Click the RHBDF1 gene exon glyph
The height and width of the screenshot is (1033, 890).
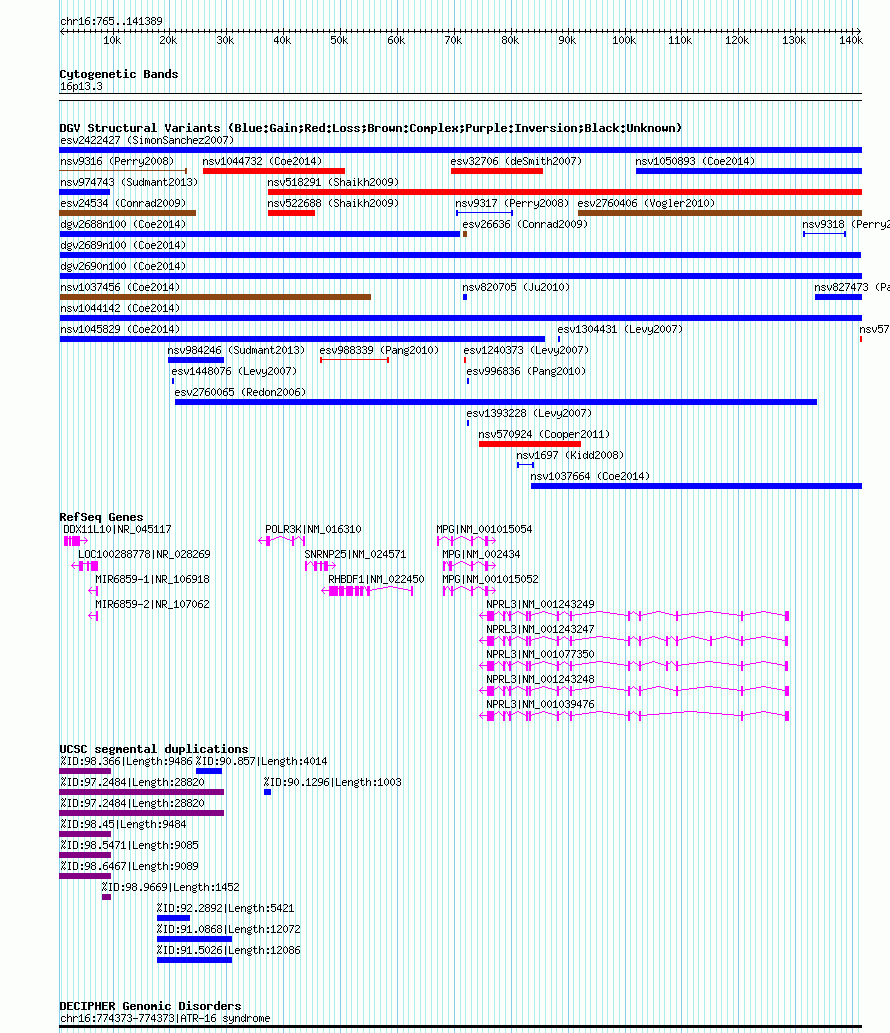click(367, 592)
